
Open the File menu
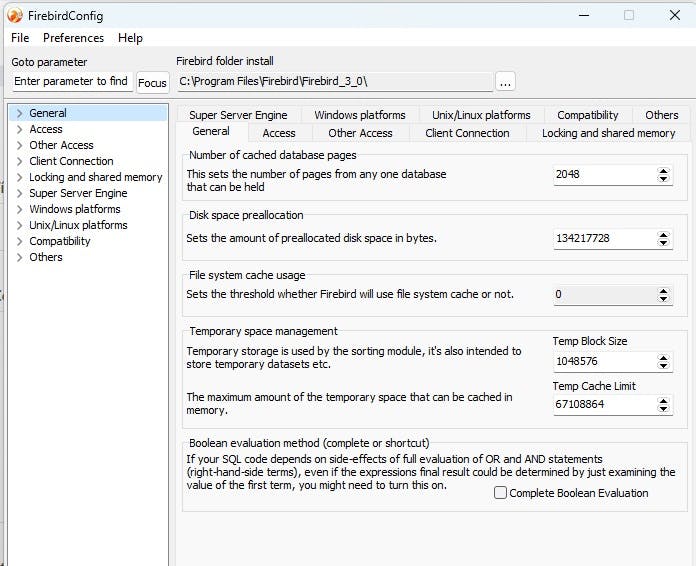coord(20,38)
